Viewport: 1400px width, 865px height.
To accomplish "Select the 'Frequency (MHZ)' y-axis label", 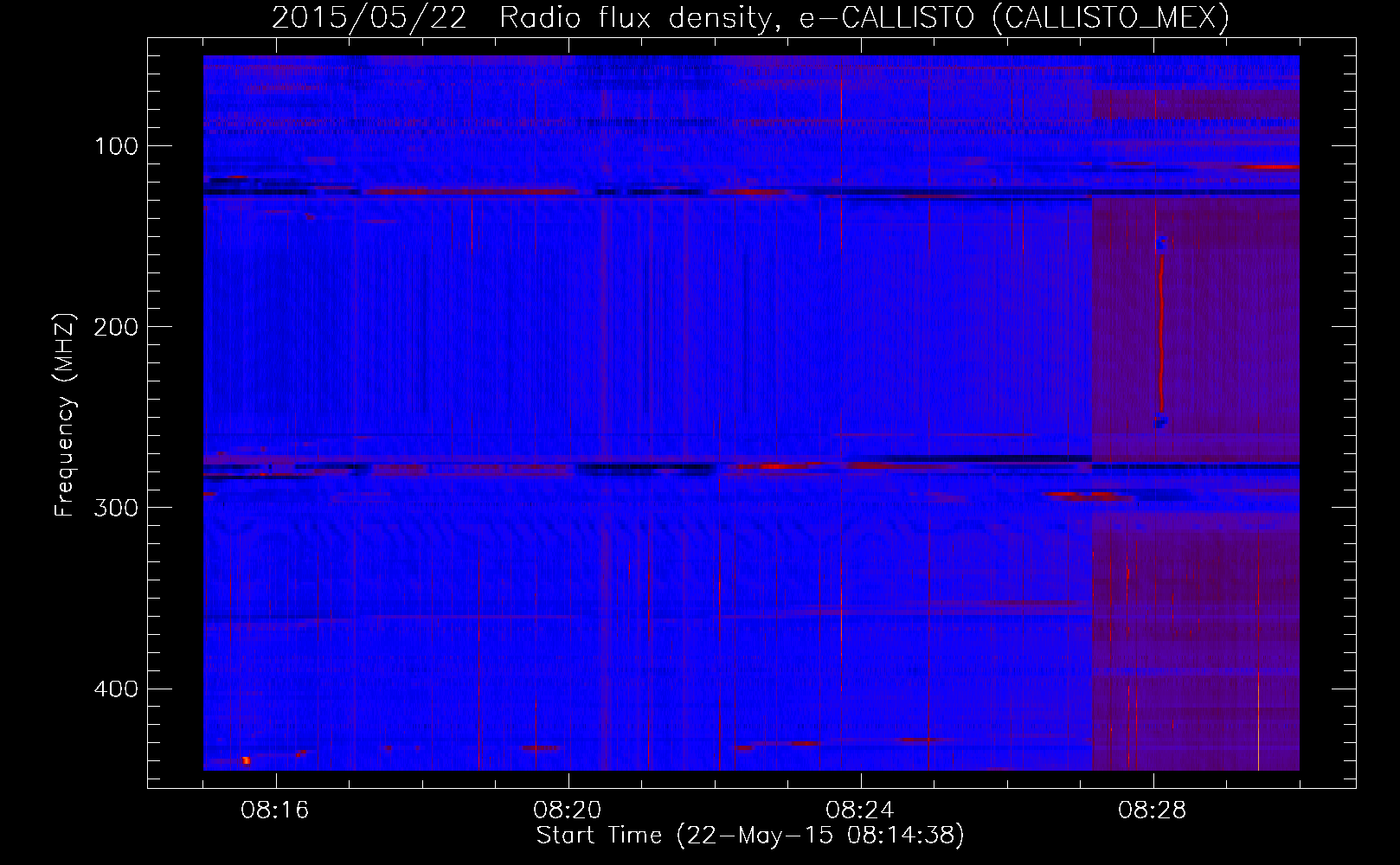I will [x=65, y=415].
